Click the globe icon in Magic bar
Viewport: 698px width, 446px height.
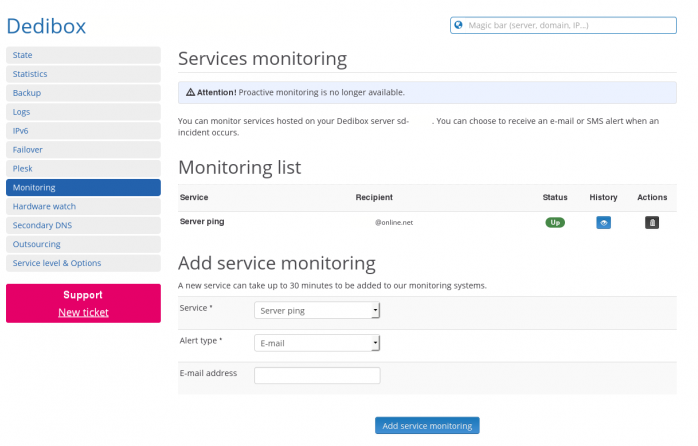(x=459, y=25)
